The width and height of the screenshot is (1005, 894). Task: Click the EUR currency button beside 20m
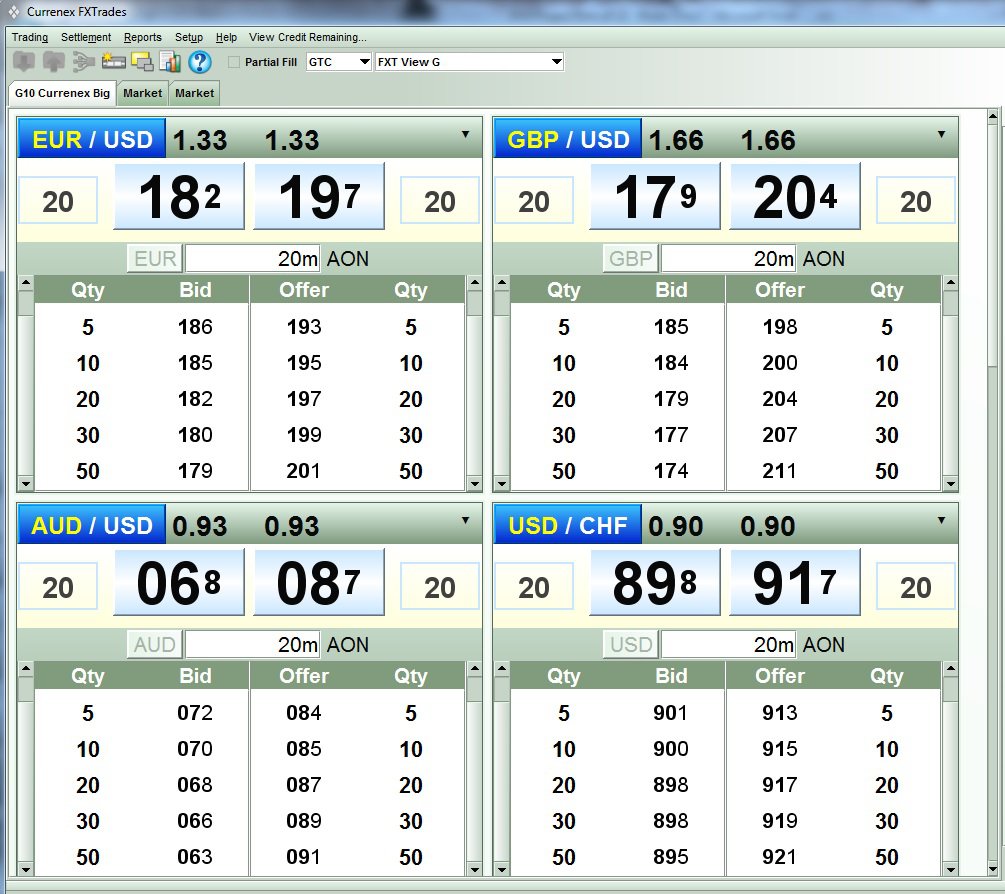155,258
